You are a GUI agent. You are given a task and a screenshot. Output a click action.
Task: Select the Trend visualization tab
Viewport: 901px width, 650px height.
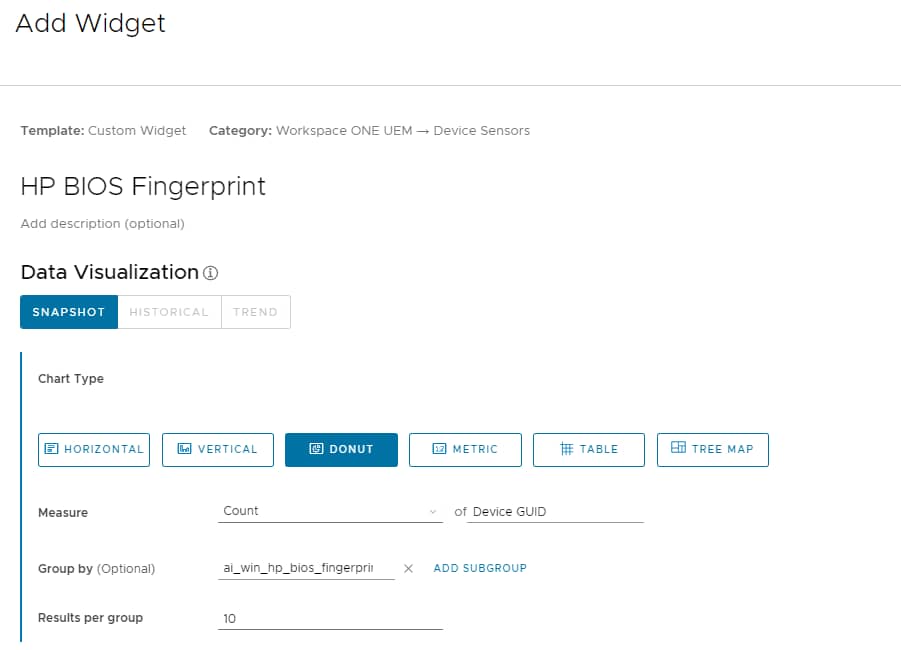pyautogui.click(x=255, y=312)
